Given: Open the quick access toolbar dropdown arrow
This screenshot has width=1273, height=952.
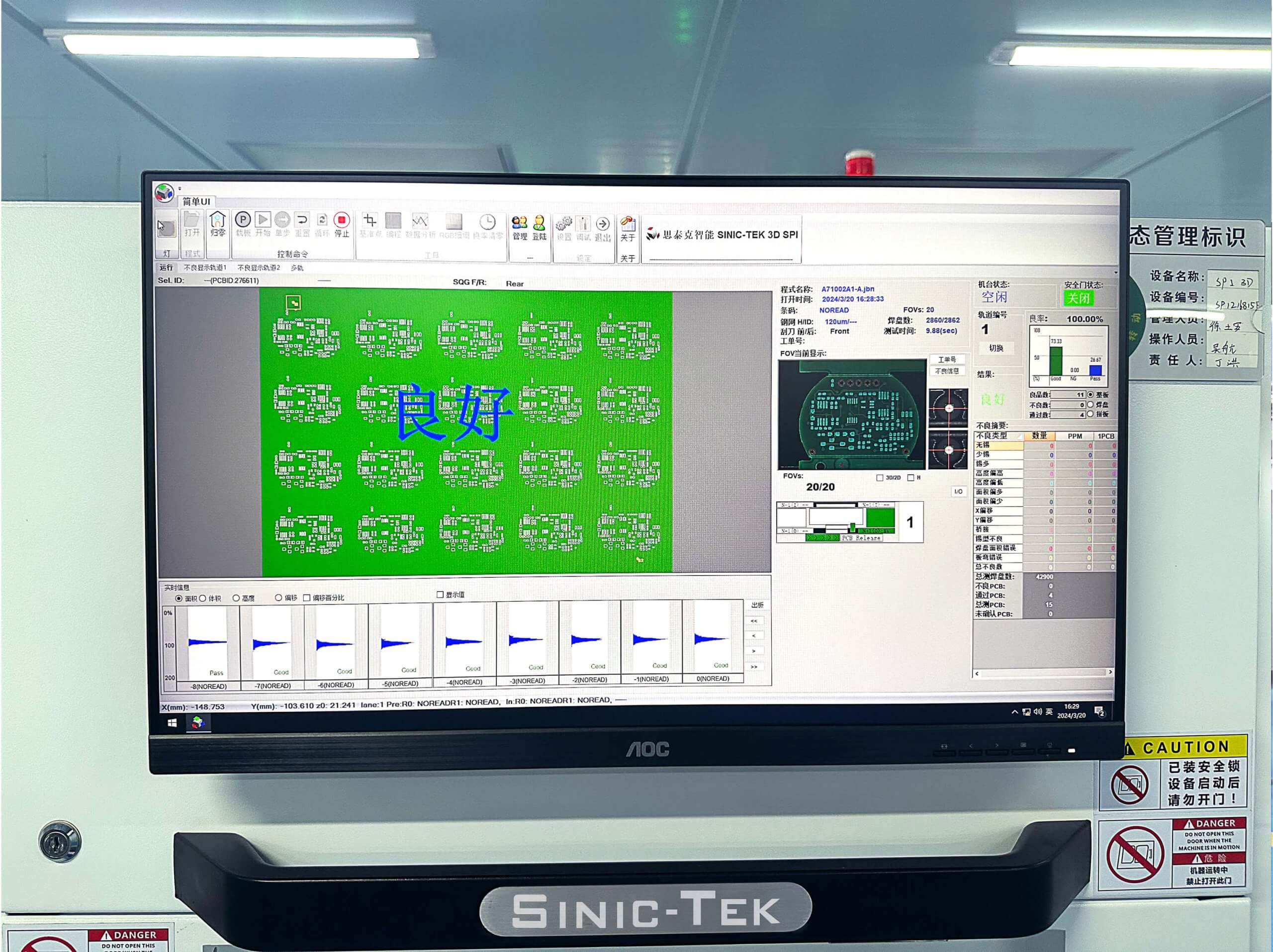Looking at the screenshot, I should click(180, 188).
